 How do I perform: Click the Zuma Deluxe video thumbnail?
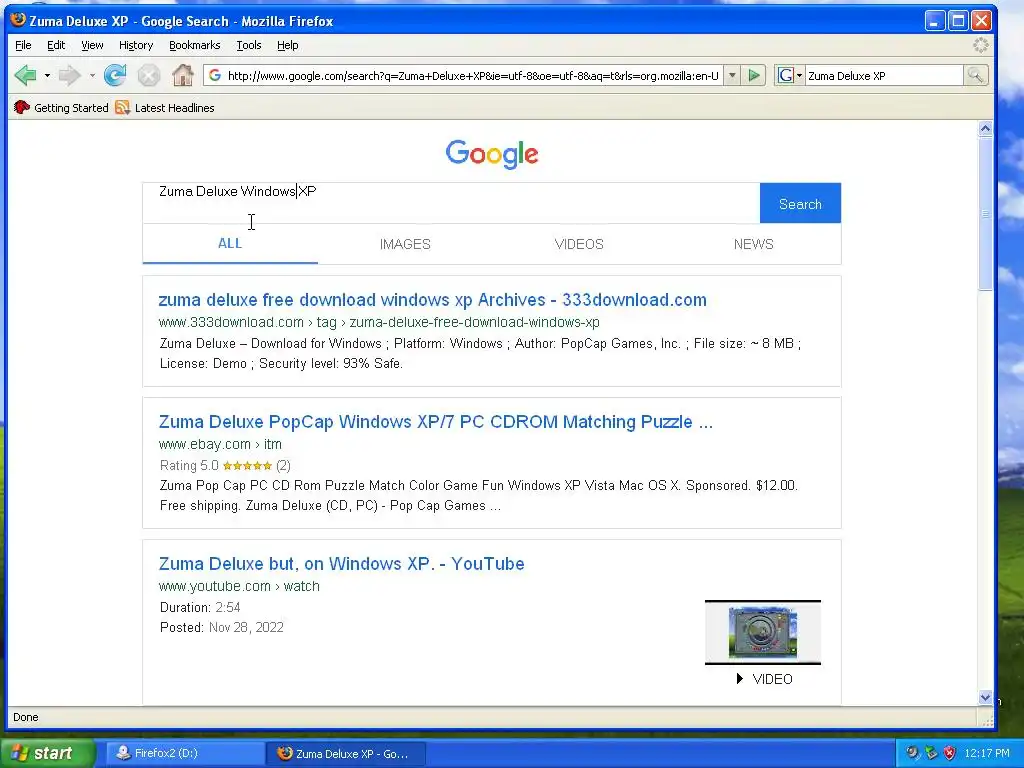click(x=763, y=632)
